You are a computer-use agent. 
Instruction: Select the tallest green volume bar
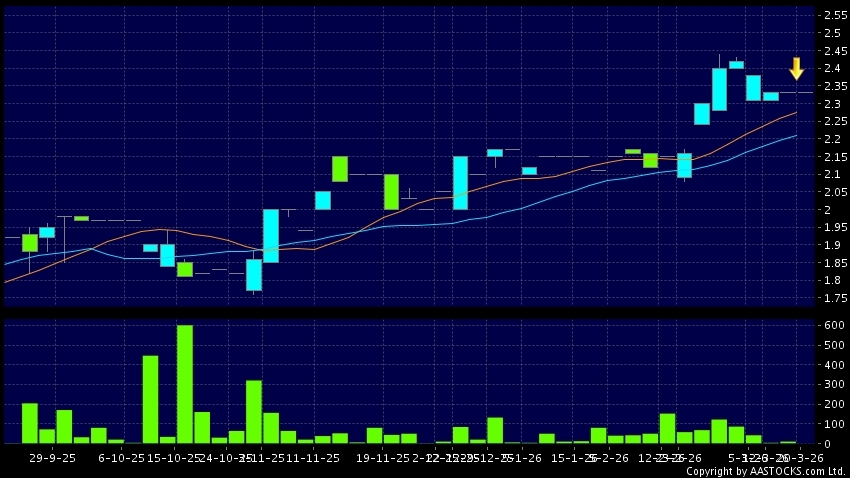(x=184, y=383)
